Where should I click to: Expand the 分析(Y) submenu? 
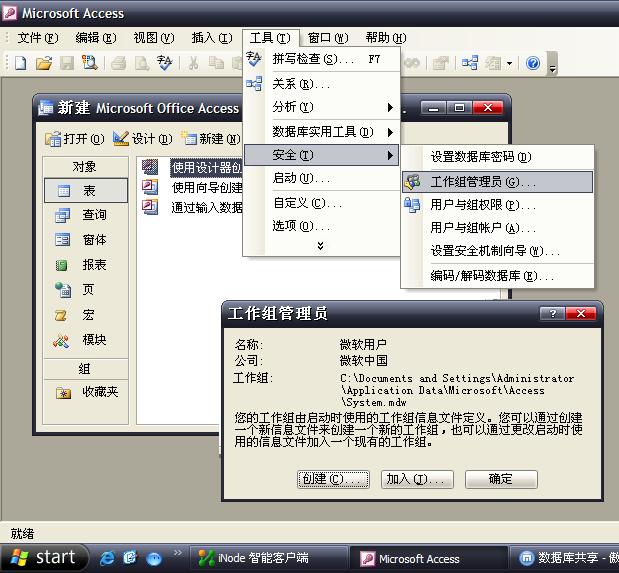[x=322, y=107]
